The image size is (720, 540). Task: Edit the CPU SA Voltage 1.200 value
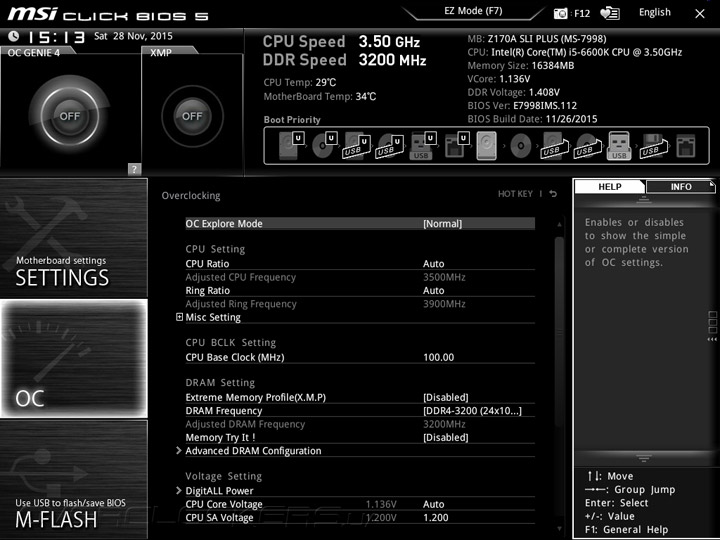(x=436, y=518)
